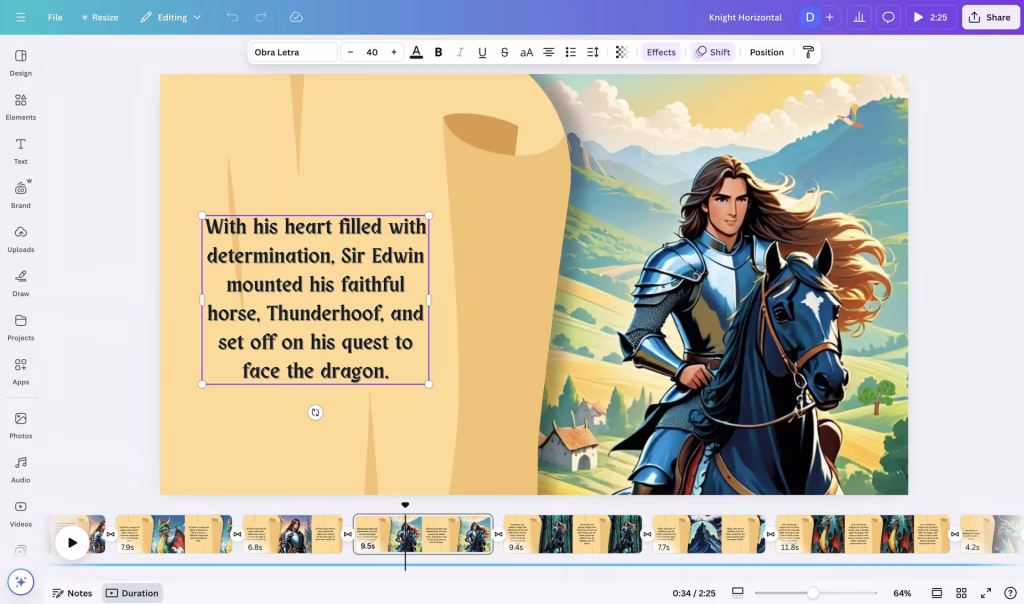Viewport: 1024px width, 604px height.
Task: Change text alignment
Action: pyautogui.click(x=549, y=52)
